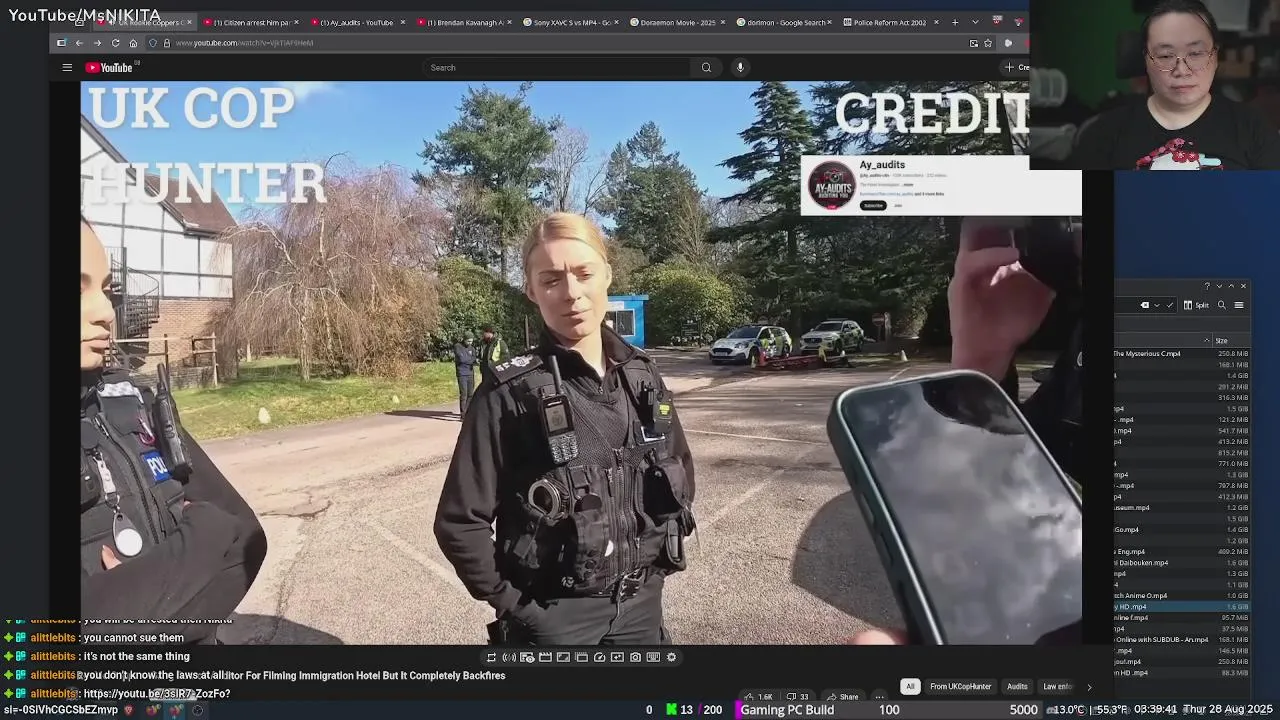1280x720 pixels.
Task: Click the Share button under the video
Action: point(843,697)
